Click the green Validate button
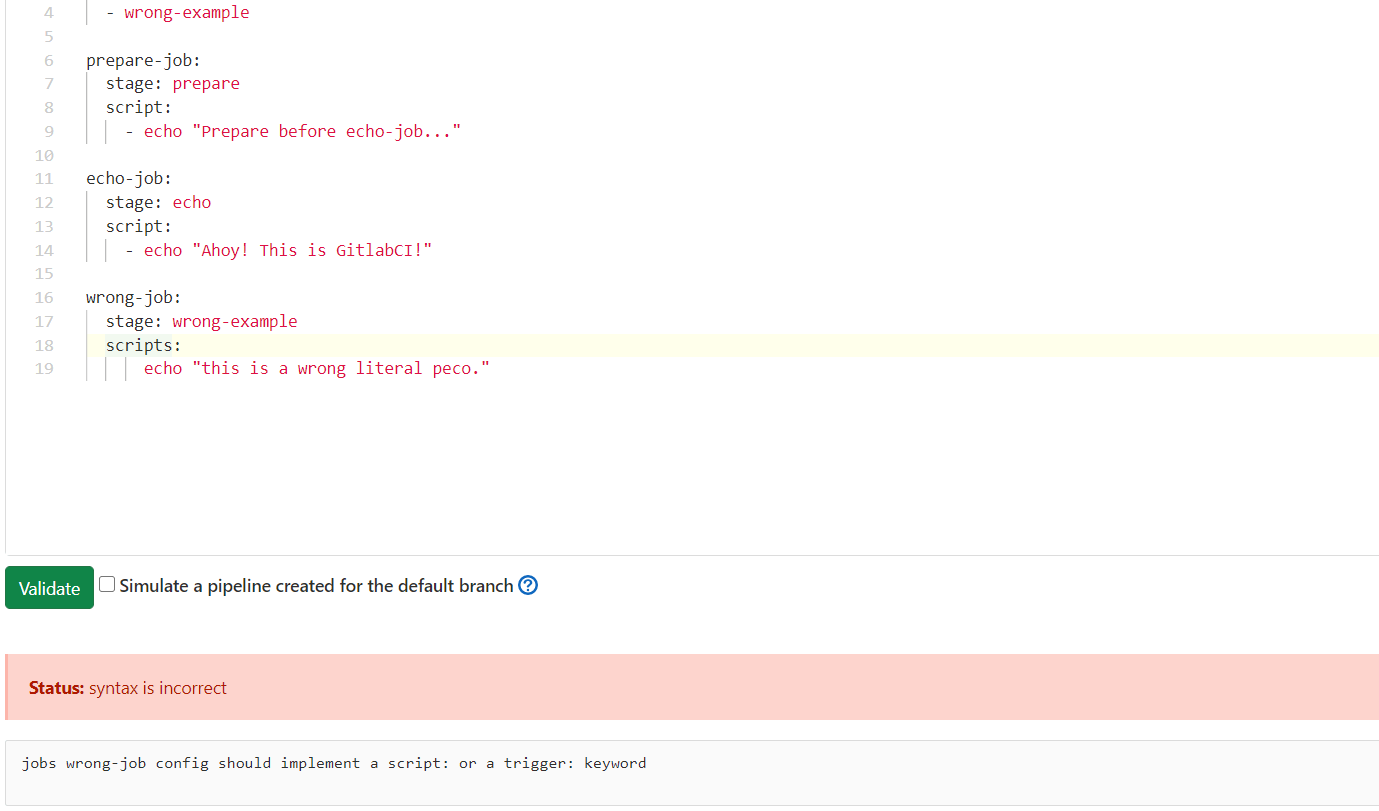1379x811 pixels. coord(49,588)
